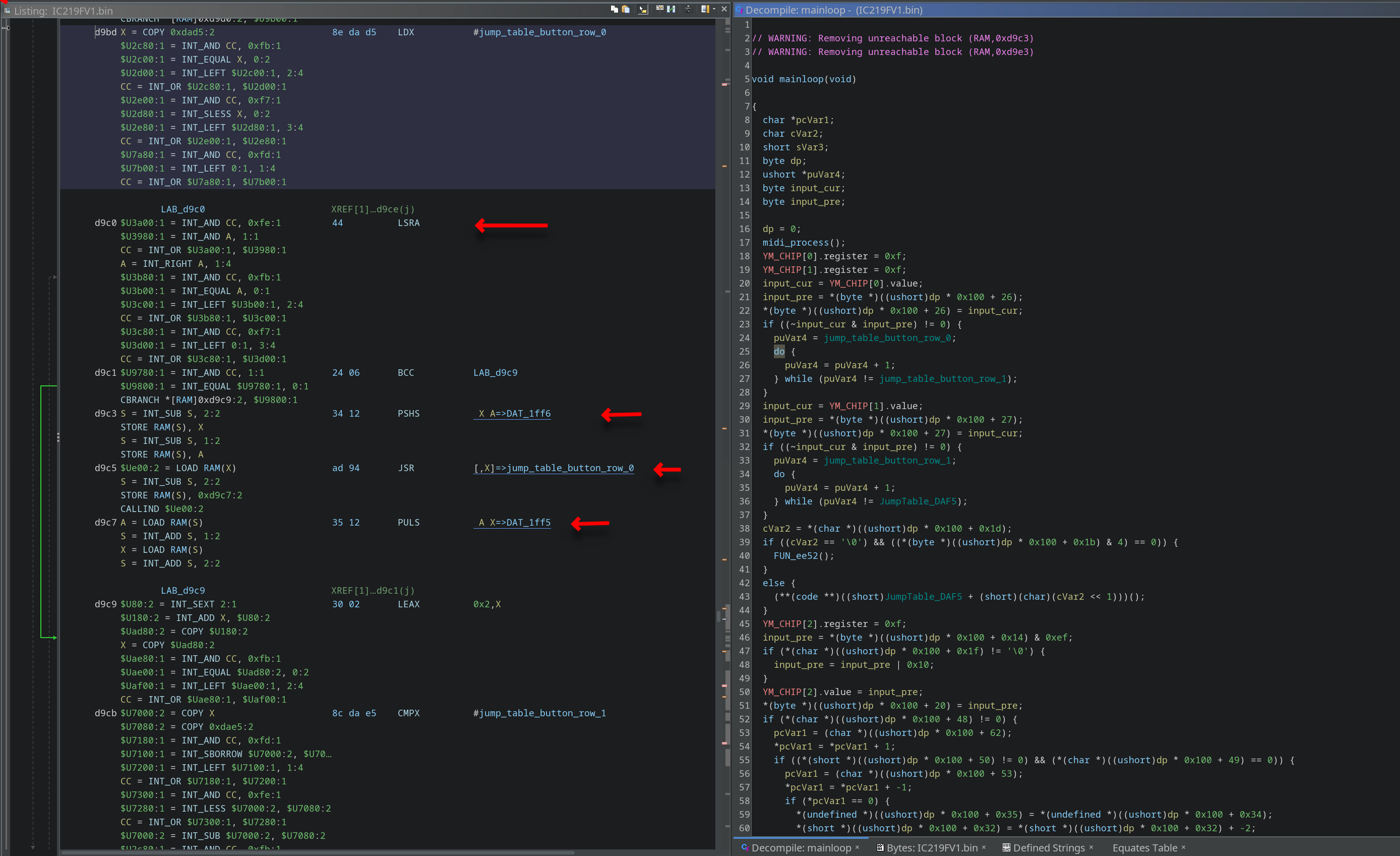Open the Edit Listing Fields icon

[659, 10]
